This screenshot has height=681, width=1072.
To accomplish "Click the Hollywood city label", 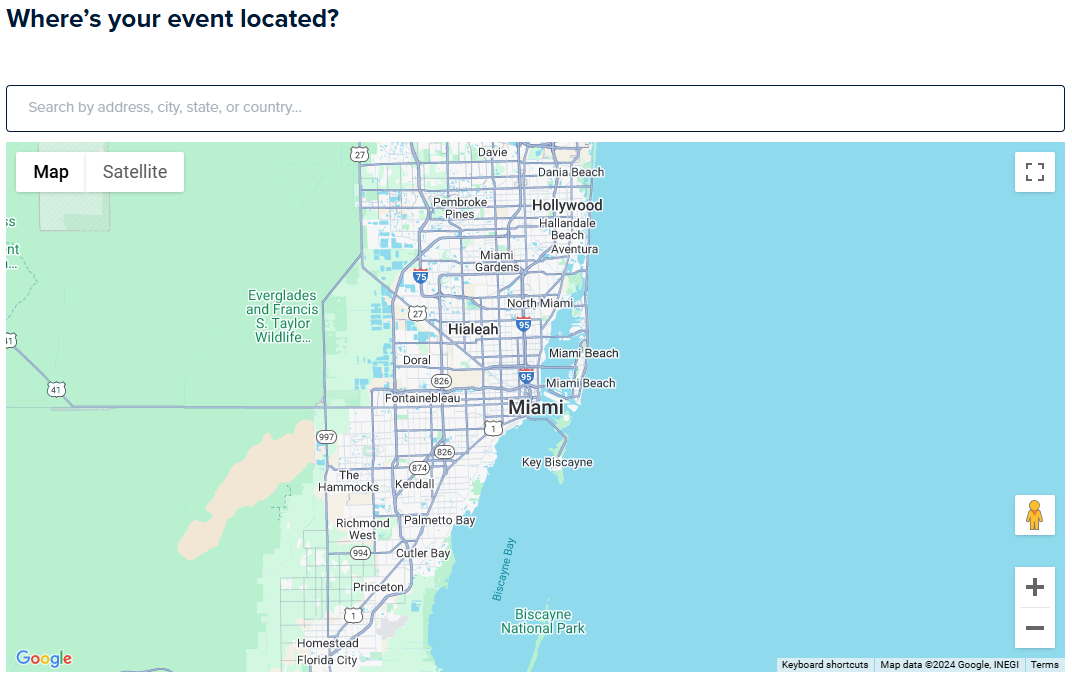I will point(567,205).
